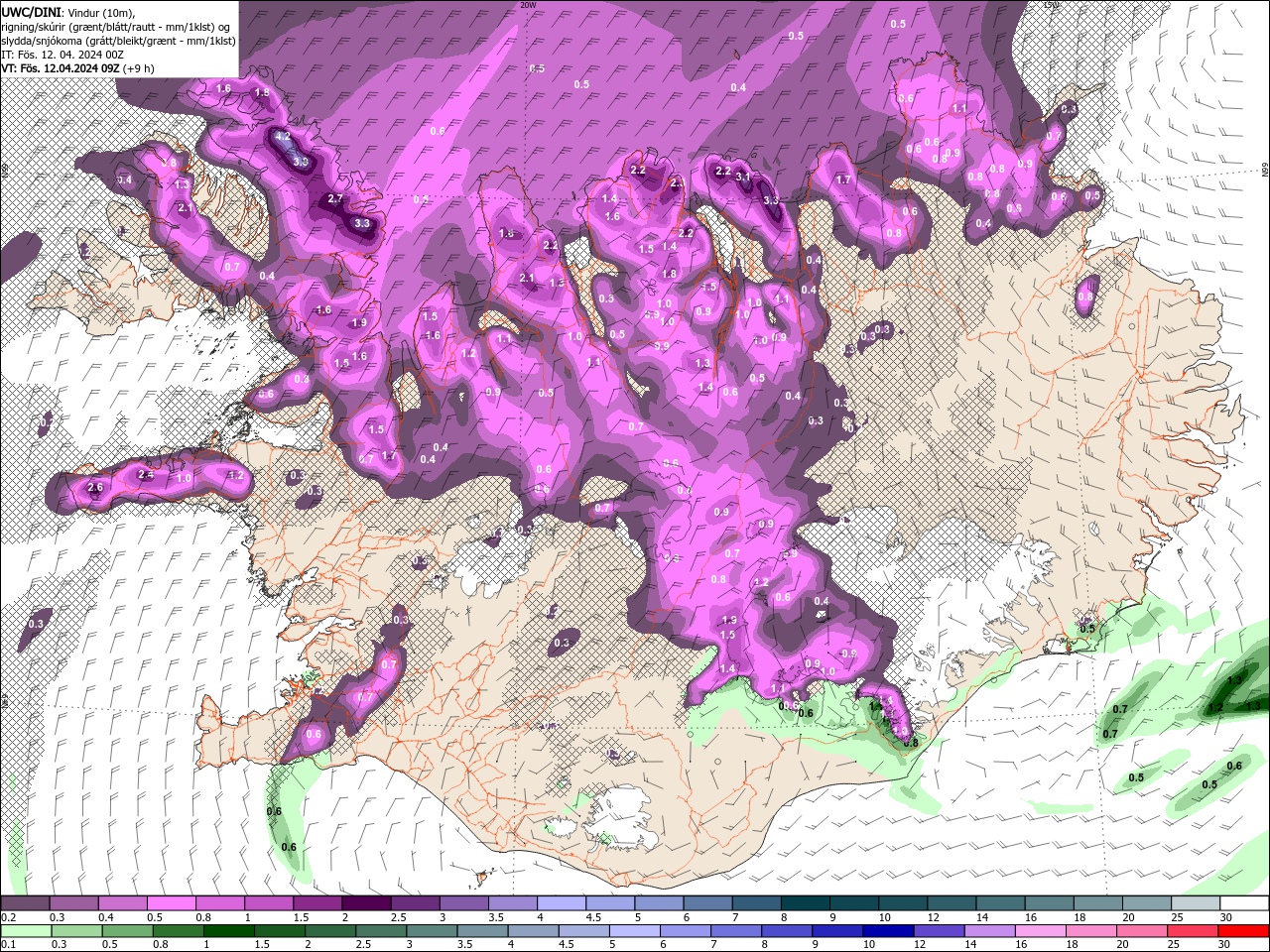This screenshot has width=1270, height=952.
Task: Click the 'rigning/skúrir' legend description line
Action: pos(117,26)
